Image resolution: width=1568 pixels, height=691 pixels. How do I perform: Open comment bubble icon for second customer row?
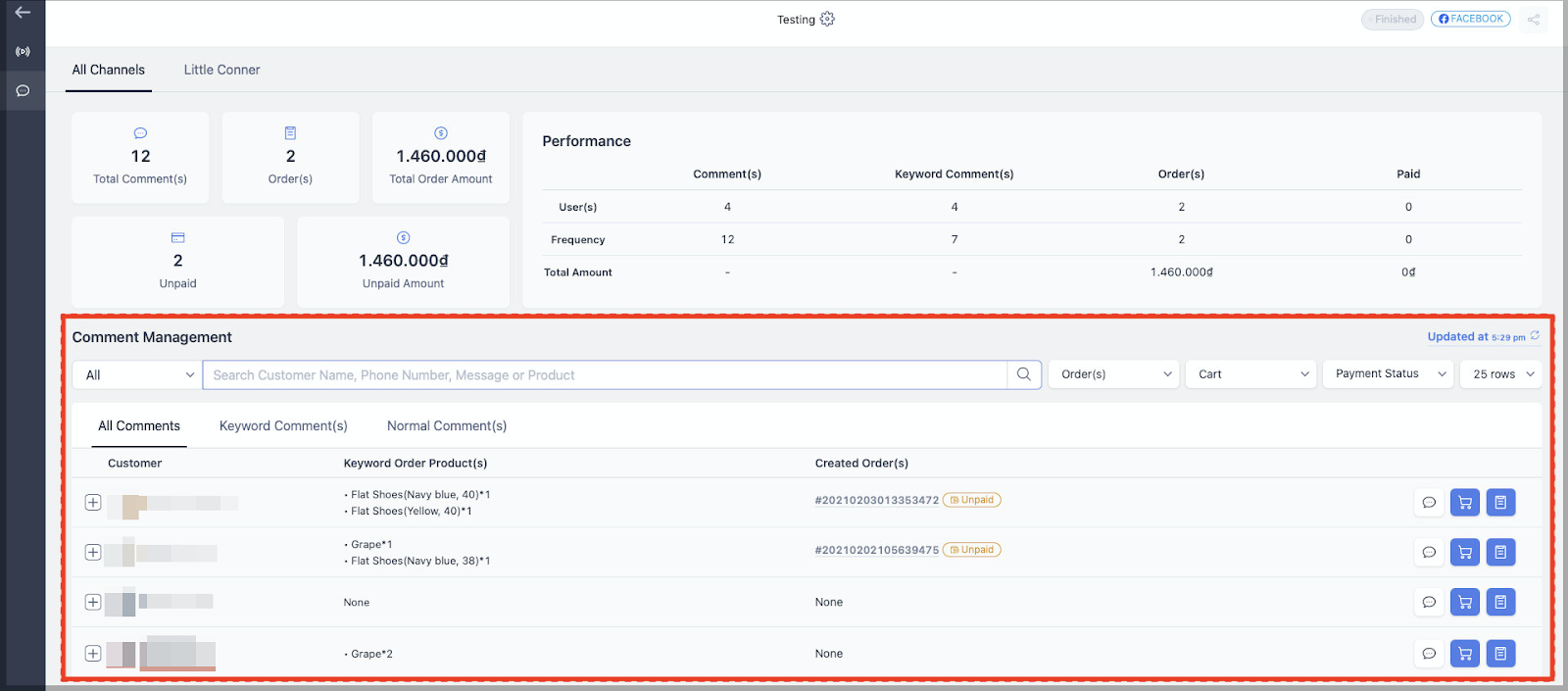tap(1429, 553)
